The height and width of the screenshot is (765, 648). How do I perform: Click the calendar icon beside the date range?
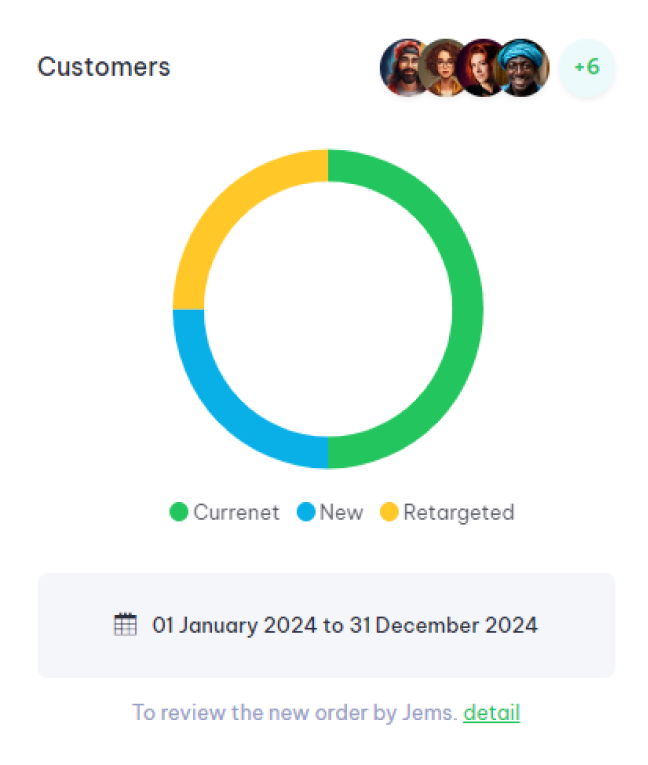pos(125,625)
